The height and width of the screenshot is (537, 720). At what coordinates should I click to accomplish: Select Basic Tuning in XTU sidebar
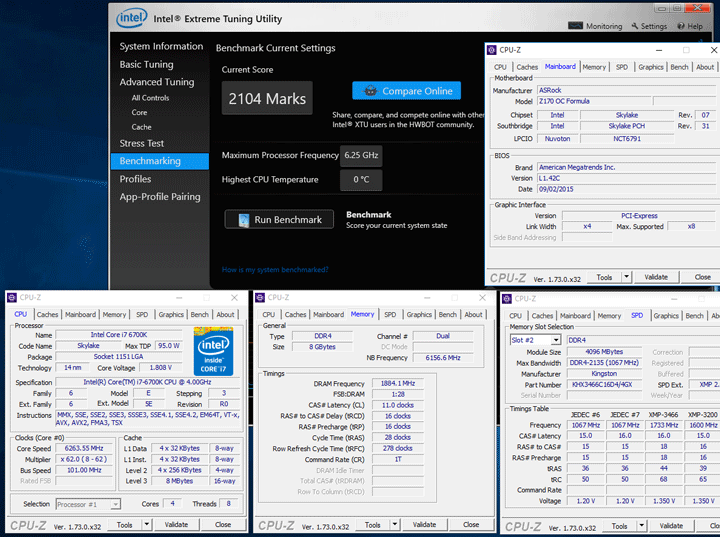[x=146, y=64]
